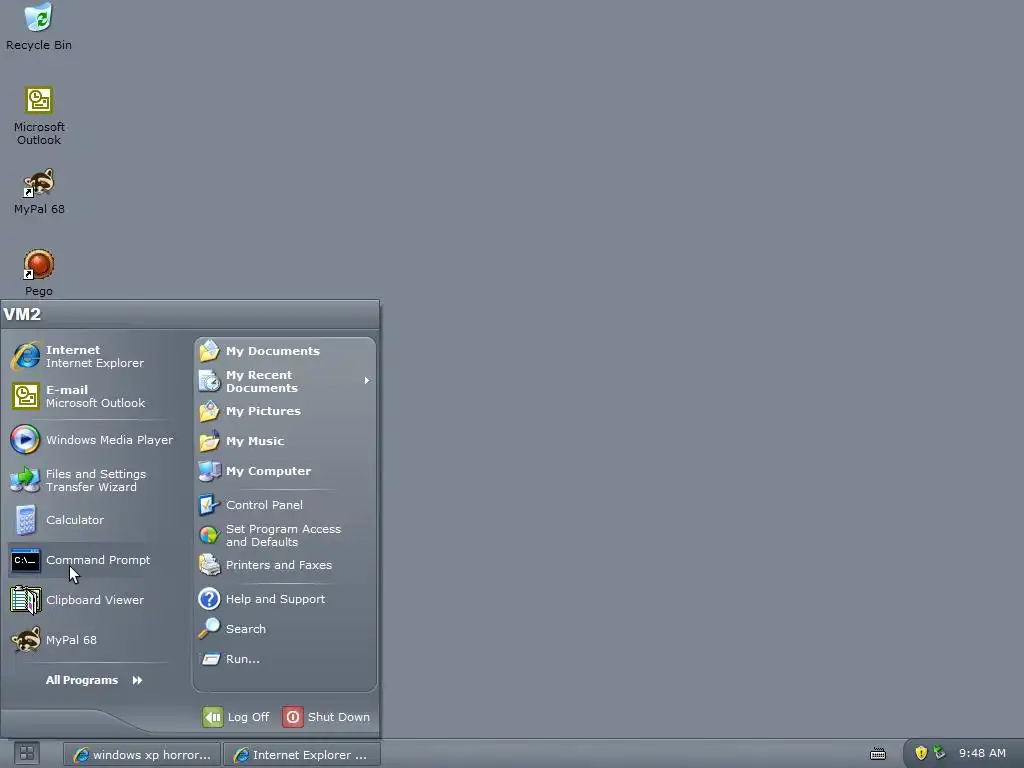Open My Pictures folder
The image size is (1024, 768).
tap(285, 411)
